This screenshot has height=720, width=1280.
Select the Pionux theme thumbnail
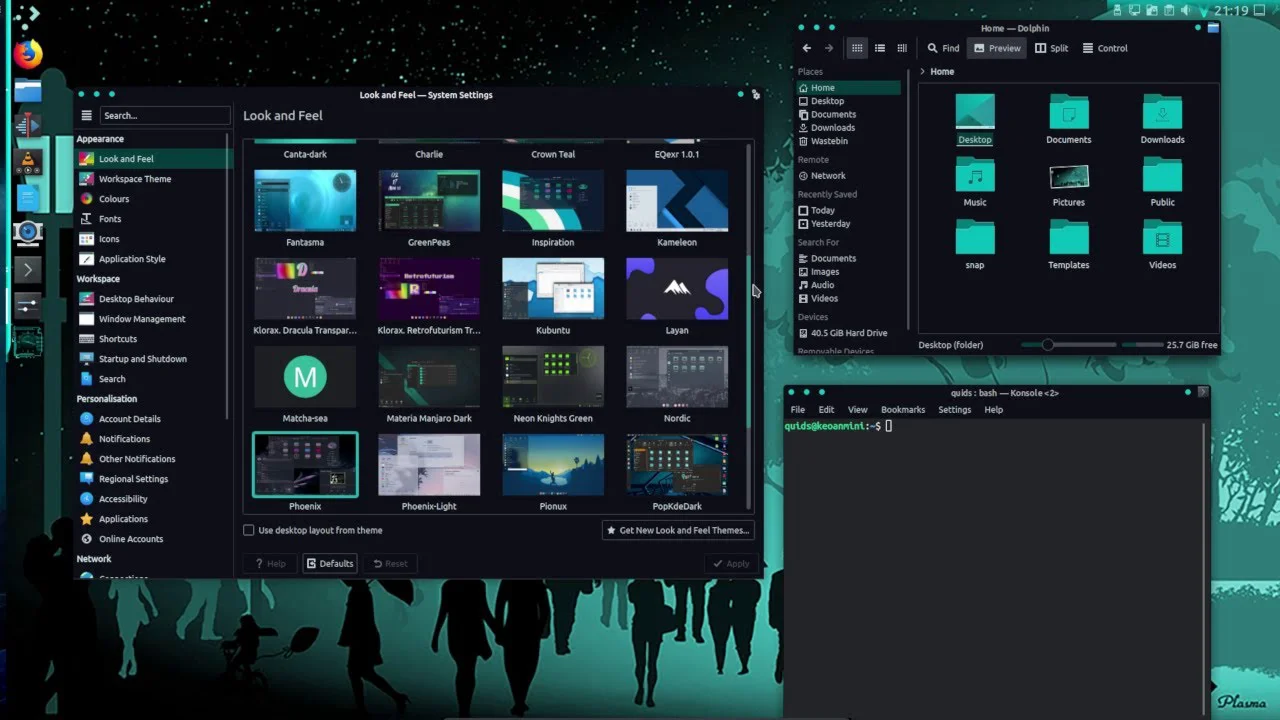point(553,465)
